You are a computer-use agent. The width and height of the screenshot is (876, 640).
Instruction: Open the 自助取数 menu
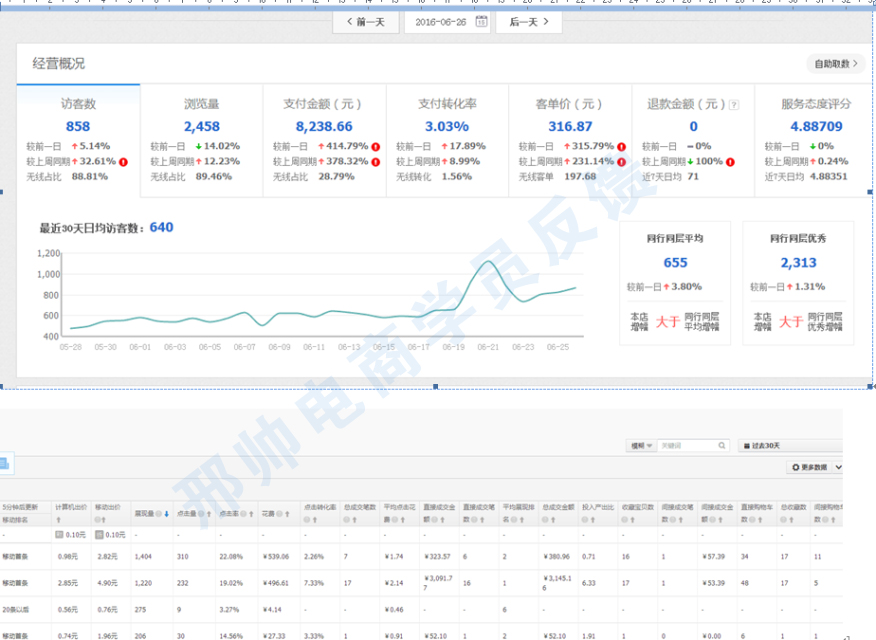pyautogui.click(x=835, y=64)
